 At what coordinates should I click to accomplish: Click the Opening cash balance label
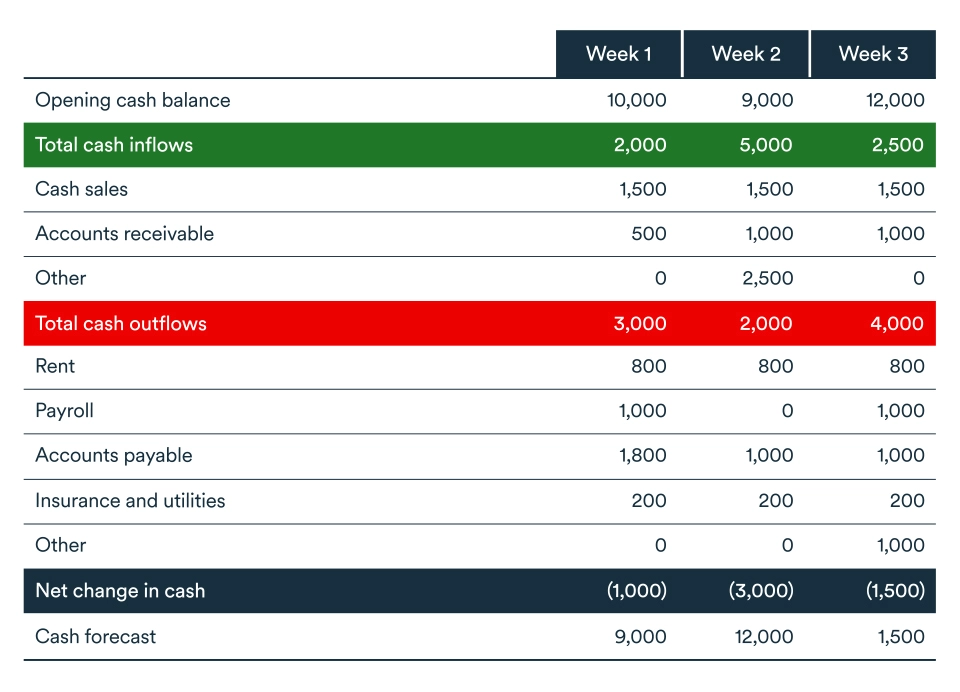point(132,100)
